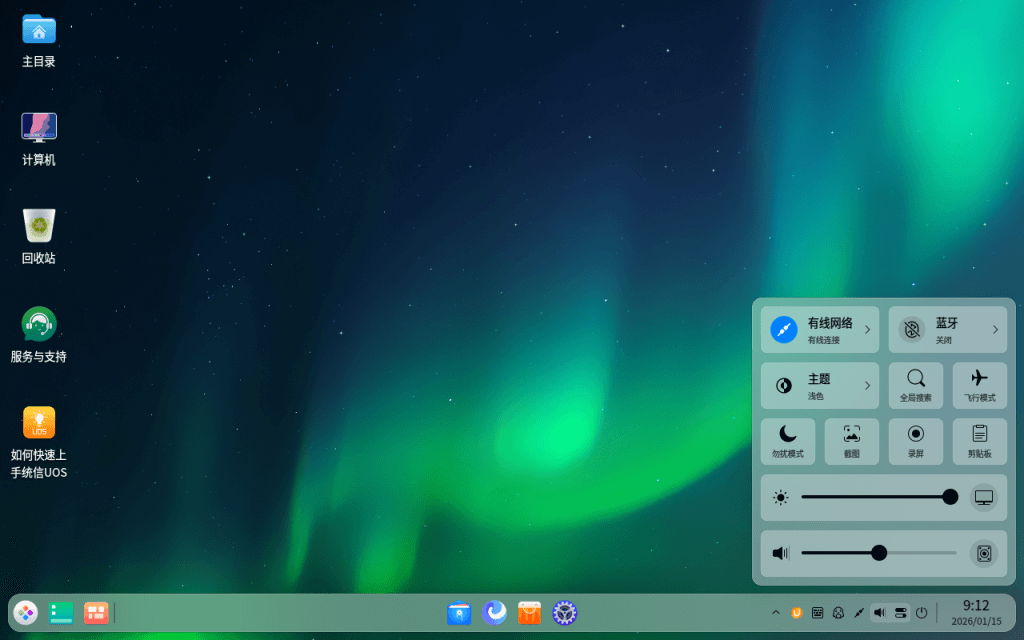Launch the browser from the dock

pos(494,613)
